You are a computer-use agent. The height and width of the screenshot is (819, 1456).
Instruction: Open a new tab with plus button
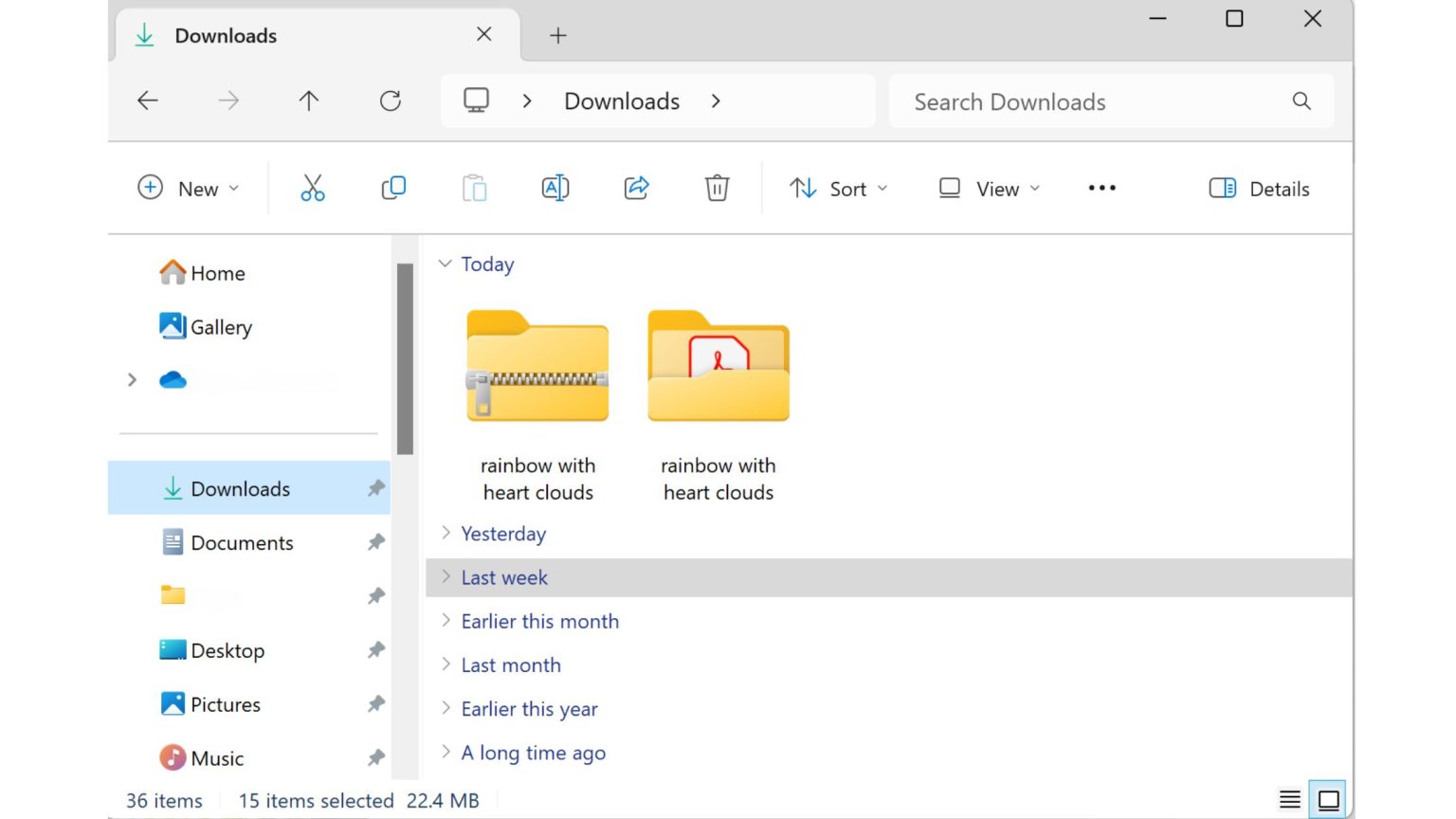click(x=558, y=36)
